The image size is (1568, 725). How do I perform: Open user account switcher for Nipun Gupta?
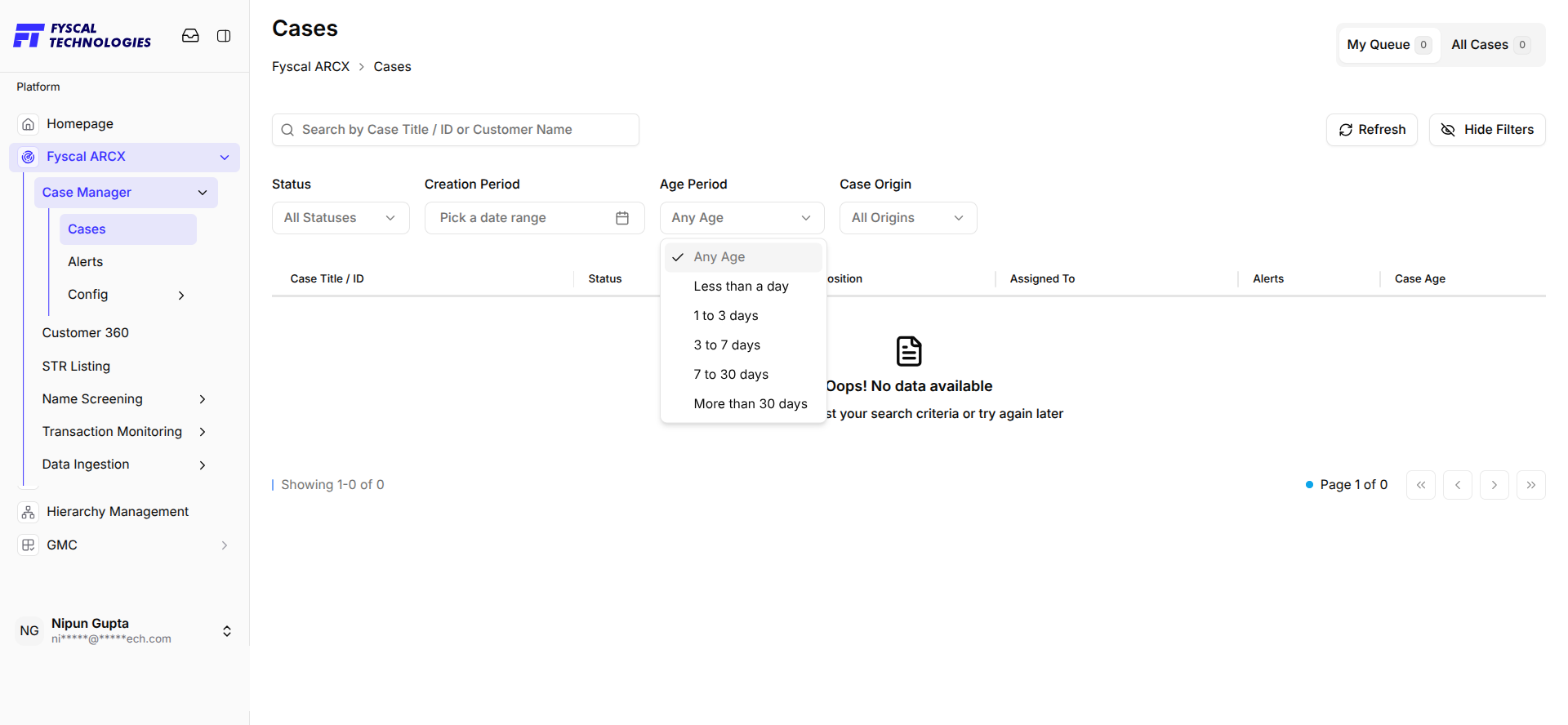[x=227, y=631]
